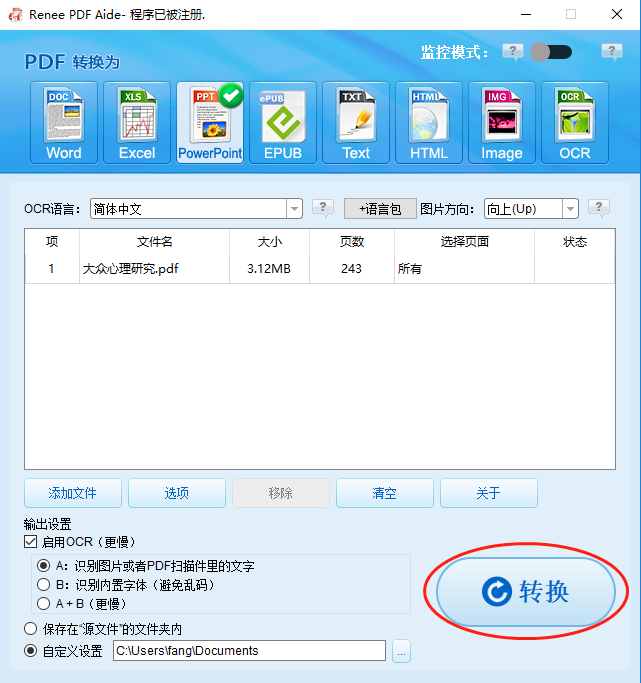This screenshot has height=683, width=641.
Task: Close the Renee PDF Aide window
Action: click(617, 14)
